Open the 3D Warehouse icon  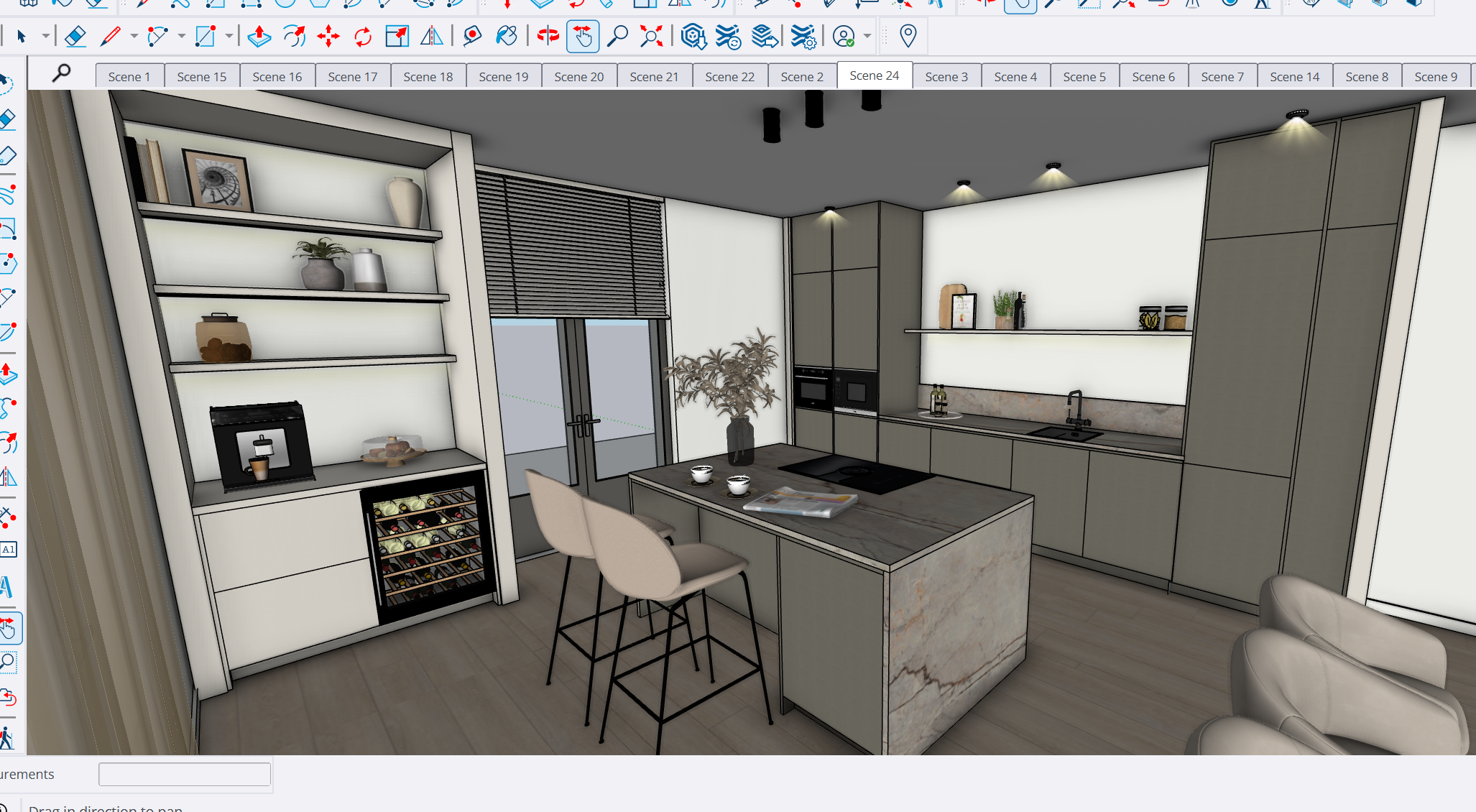pyautogui.click(x=693, y=36)
